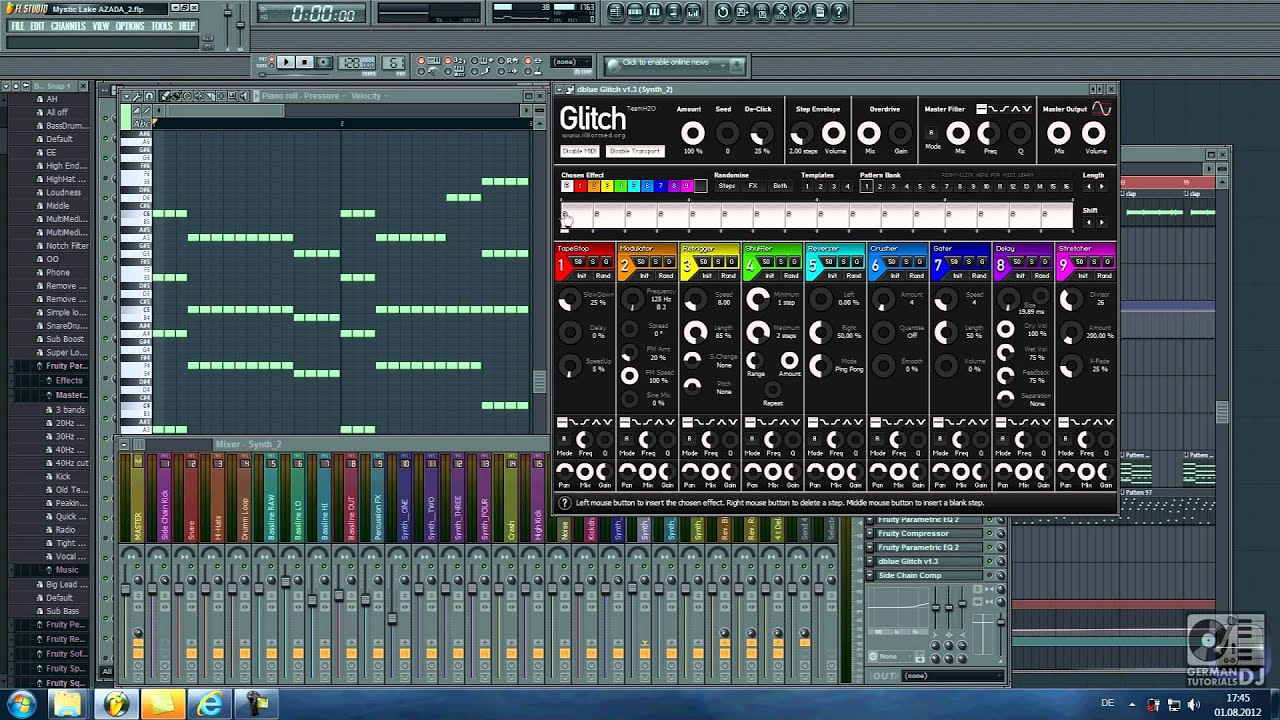
Task: Click Length decrease arrow in Glitch
Action: 1088,186
